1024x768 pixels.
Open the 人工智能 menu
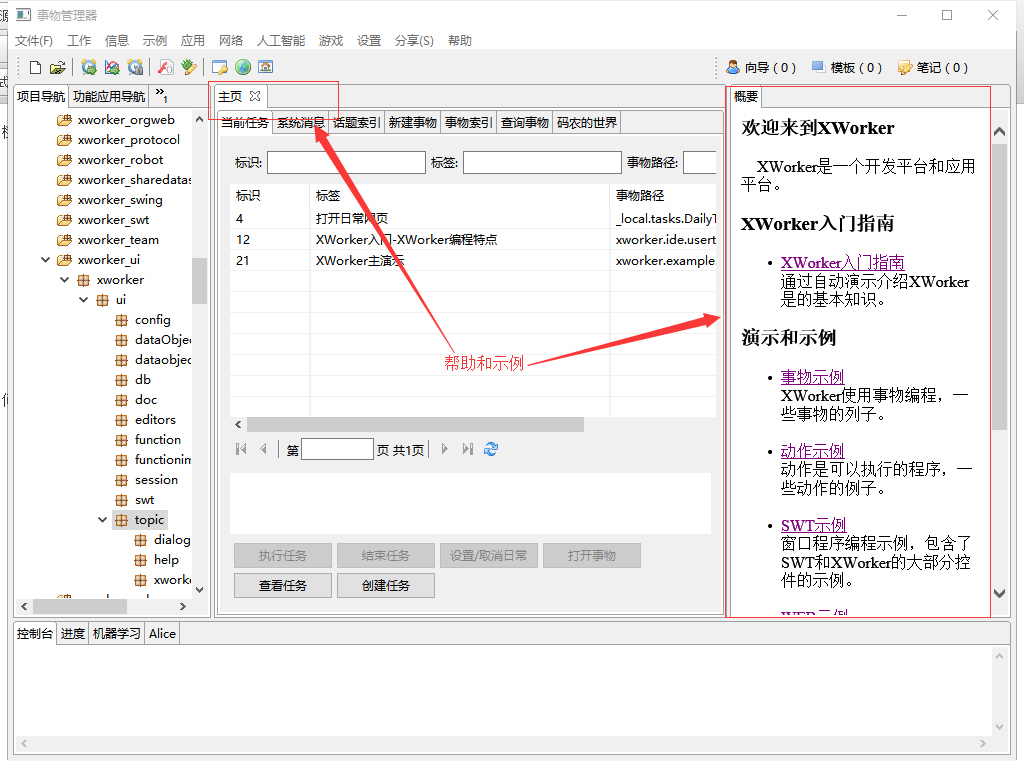[281, 40]
